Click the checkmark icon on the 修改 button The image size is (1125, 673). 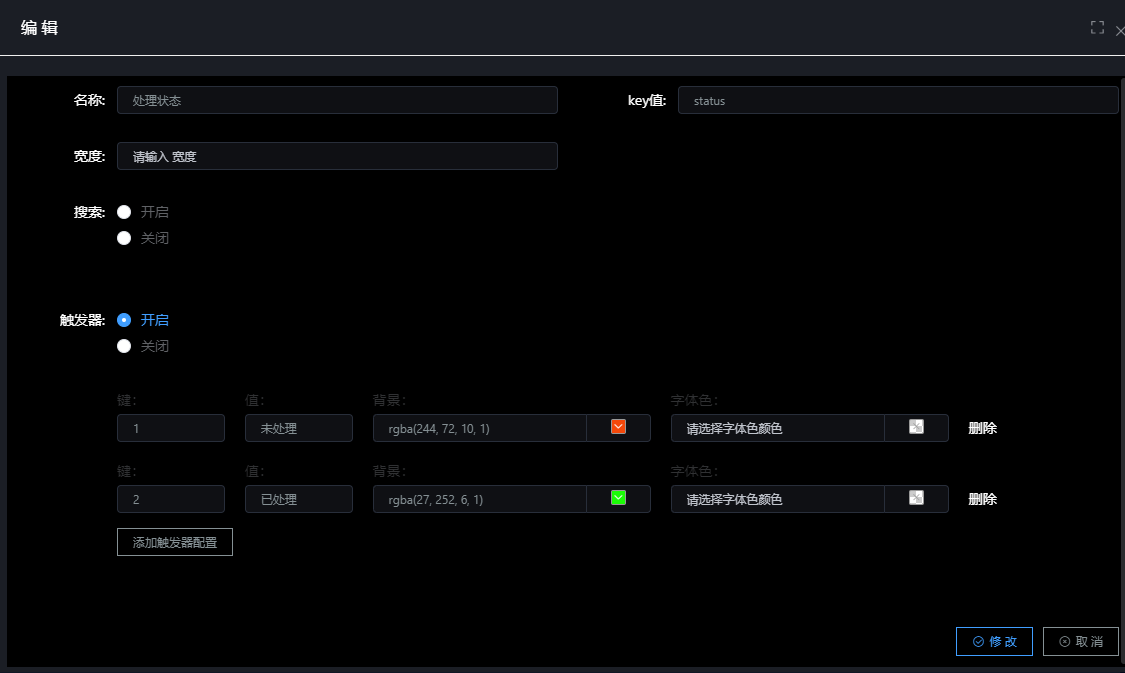pos(978,641)
